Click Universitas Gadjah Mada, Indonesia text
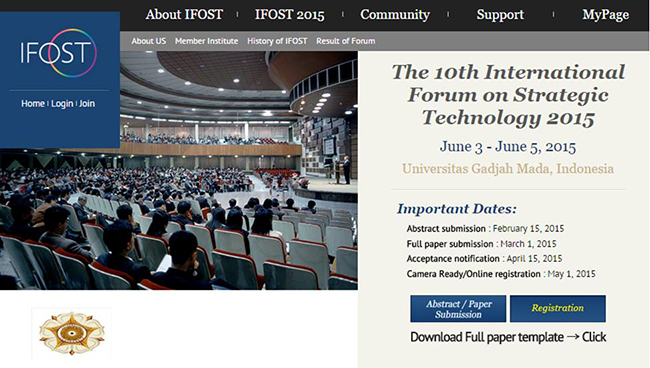The height and width of the screenshot is (368, 650). 508,169
